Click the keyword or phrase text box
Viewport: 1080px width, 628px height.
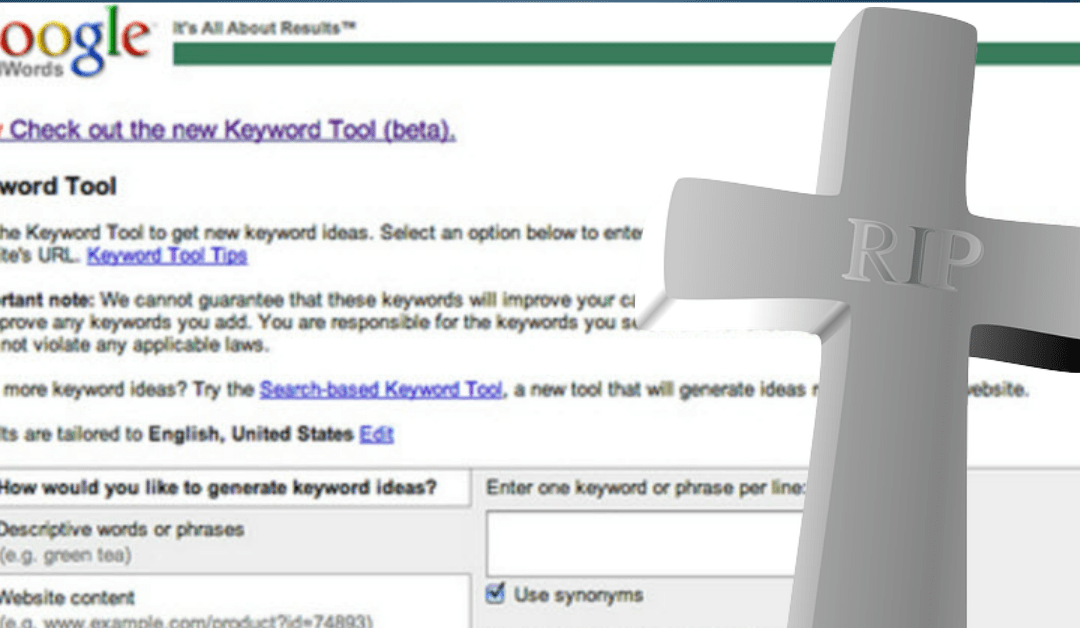[x=647, y=543]
